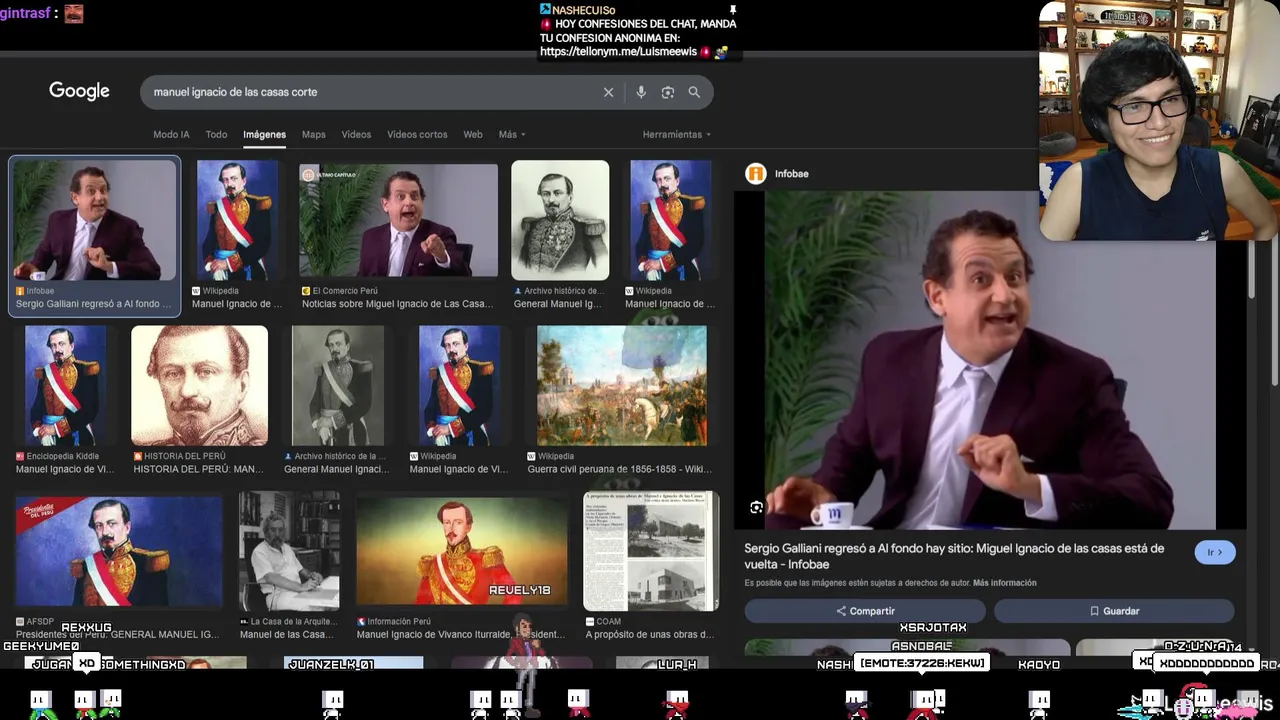Open the Videos cortos tab

(x=417, y=134)
